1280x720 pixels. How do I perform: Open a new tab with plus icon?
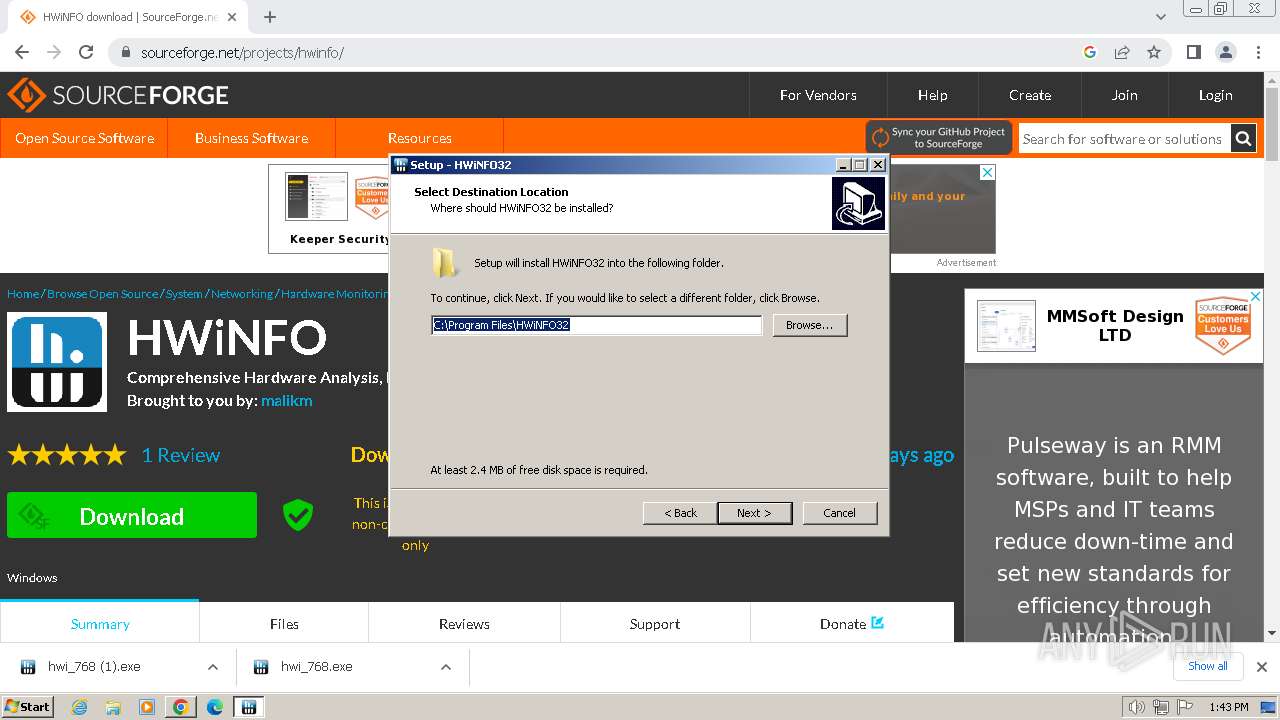pos(270,17)
